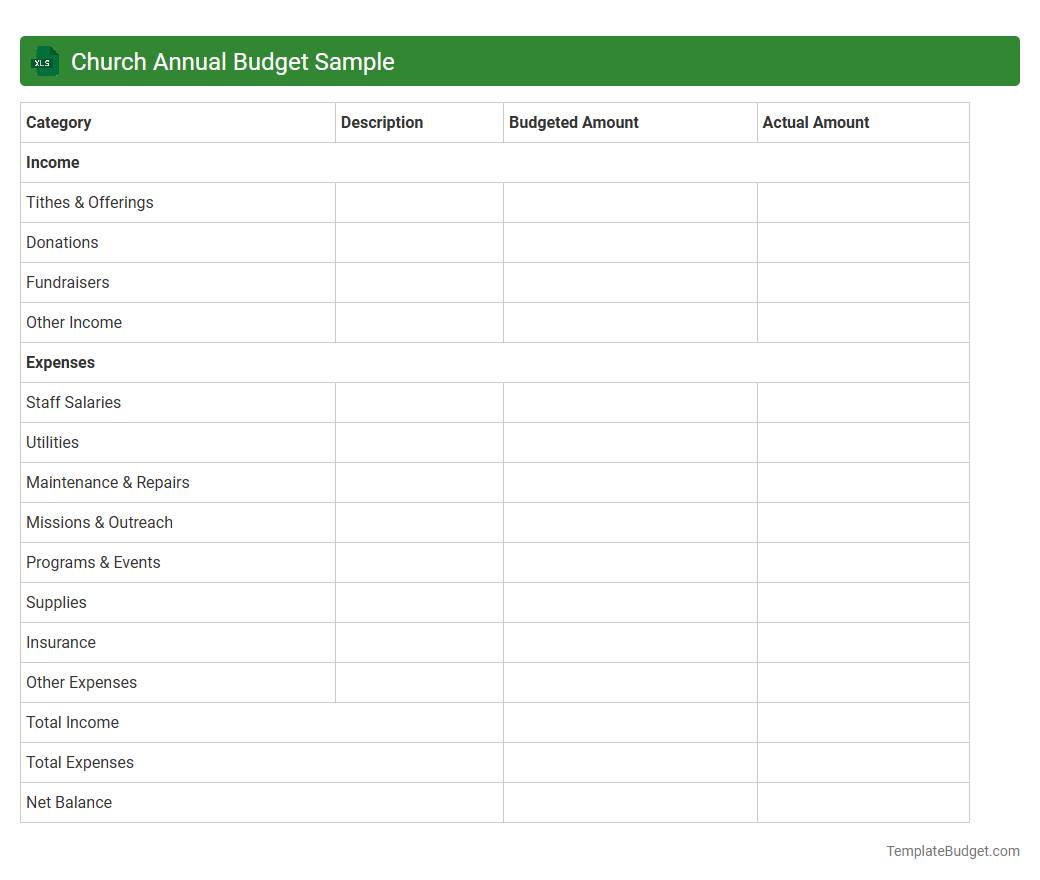Screen dimensions: 1040x880
Task: Click the Budgeted Amount column header
Action: coord(573,122)
